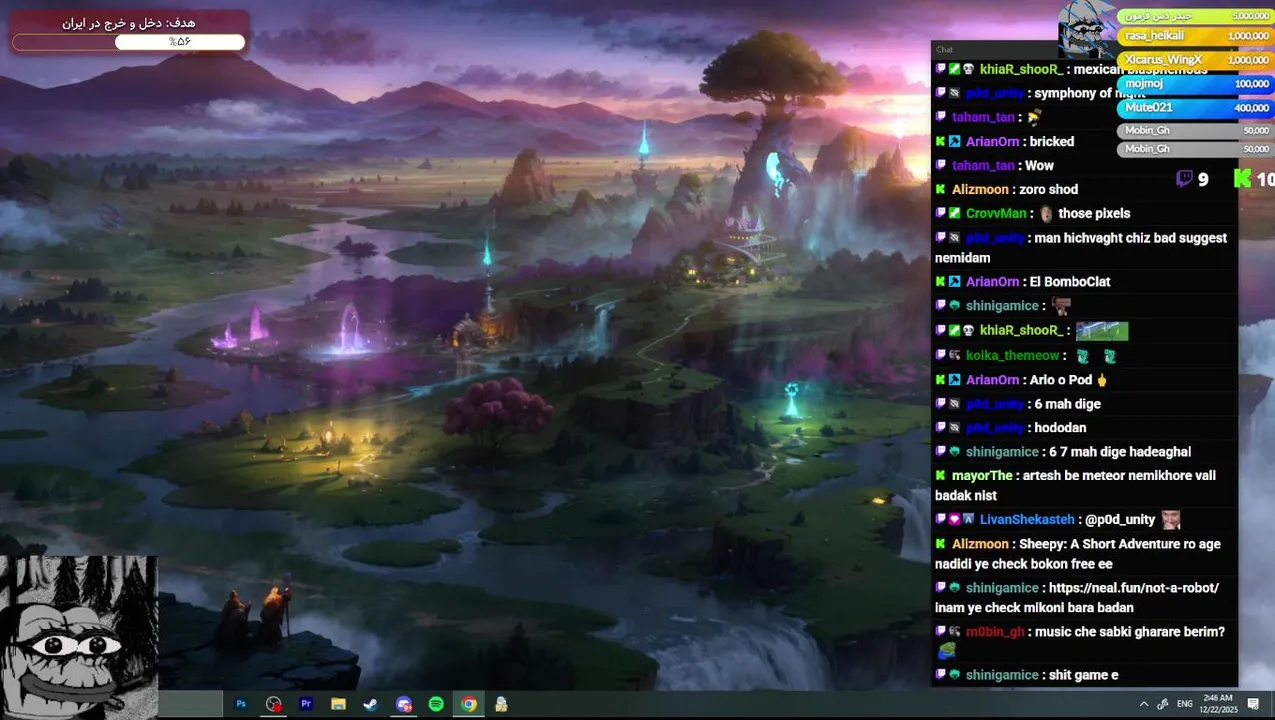This screenshot has width=1275, height=720.
Task: Click the mojmoj 100,000 donor bar
Action: [x=1196, y=84]
